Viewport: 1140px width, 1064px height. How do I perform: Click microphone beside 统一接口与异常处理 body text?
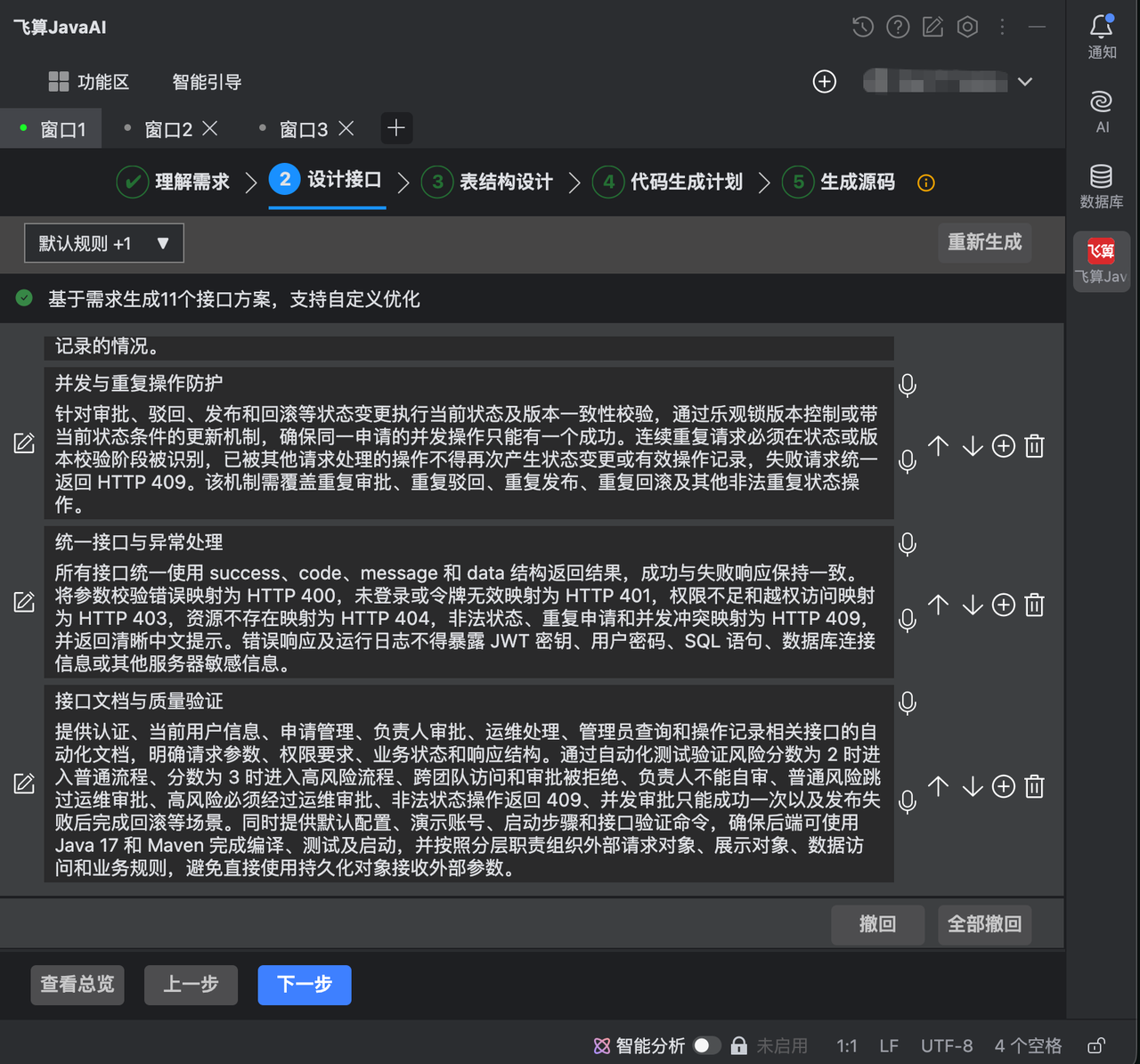tap(908, 621)
